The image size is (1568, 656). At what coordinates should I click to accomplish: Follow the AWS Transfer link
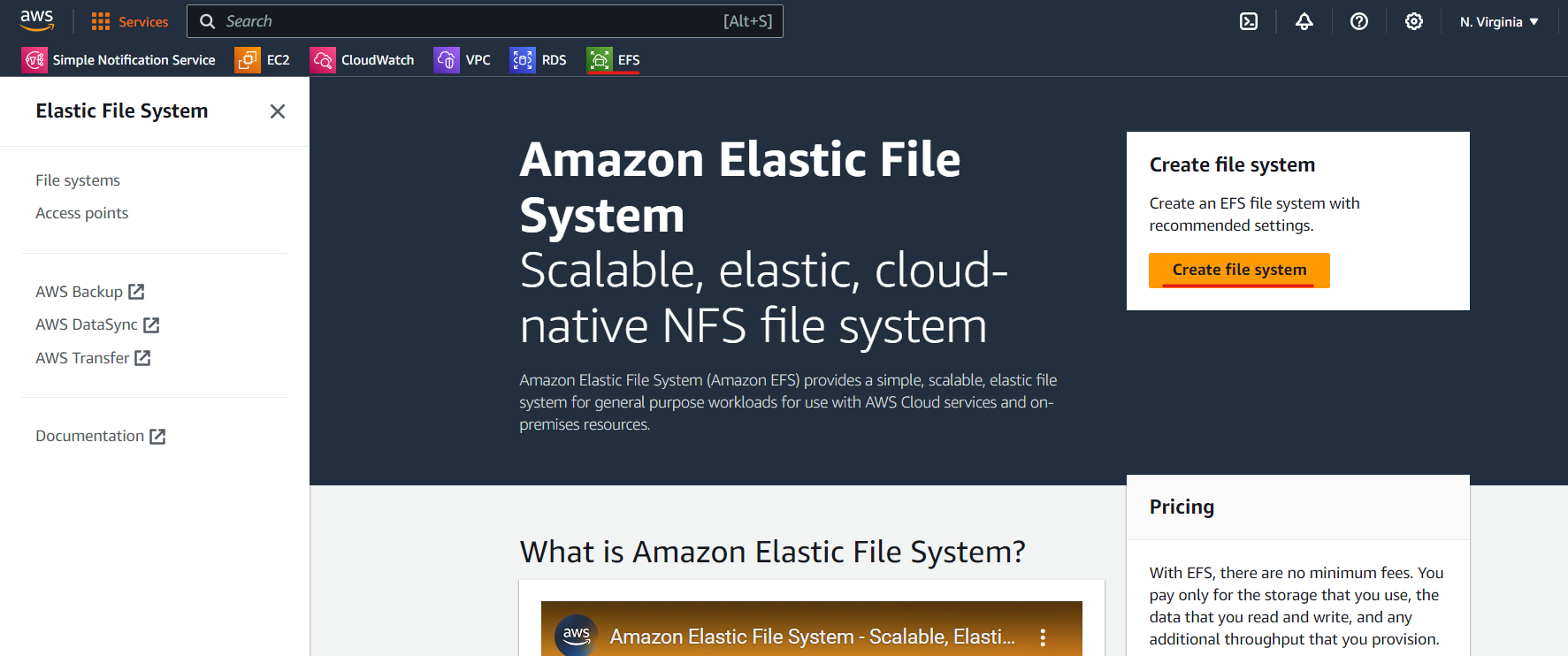(x=82, y=358)
